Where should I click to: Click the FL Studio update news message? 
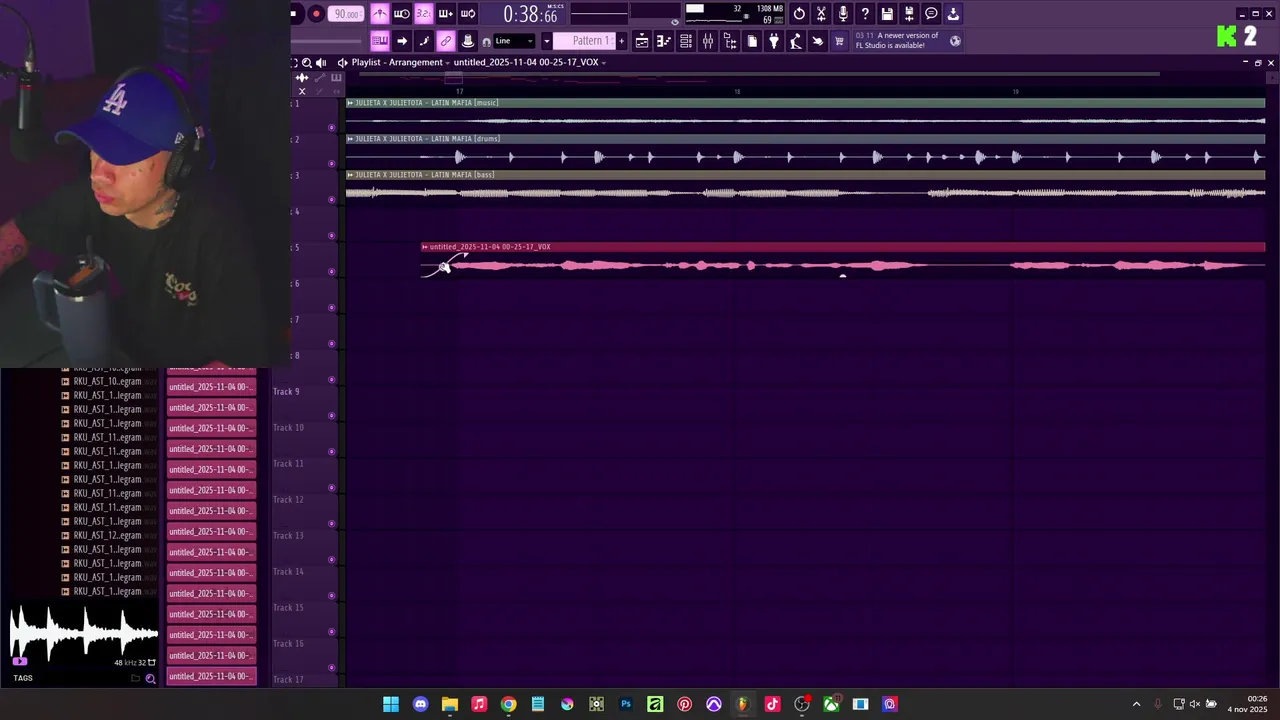(x=897, y=41)
